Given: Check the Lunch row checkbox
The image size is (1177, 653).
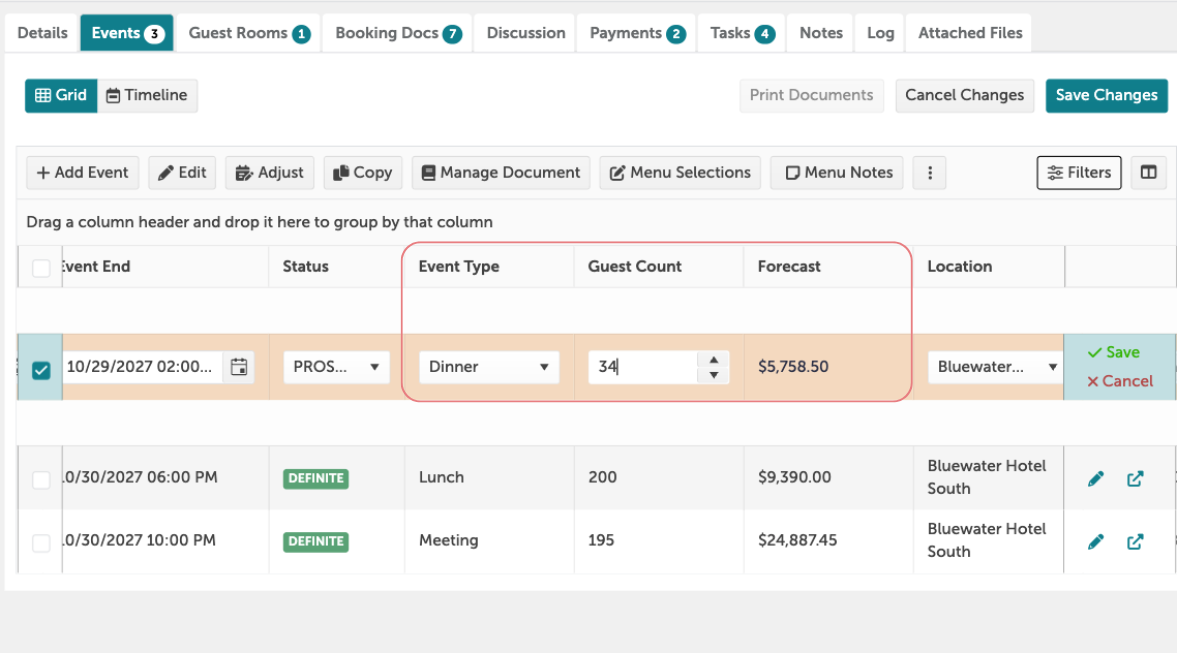Looking at the screenshot, I should tap(41, 480).
